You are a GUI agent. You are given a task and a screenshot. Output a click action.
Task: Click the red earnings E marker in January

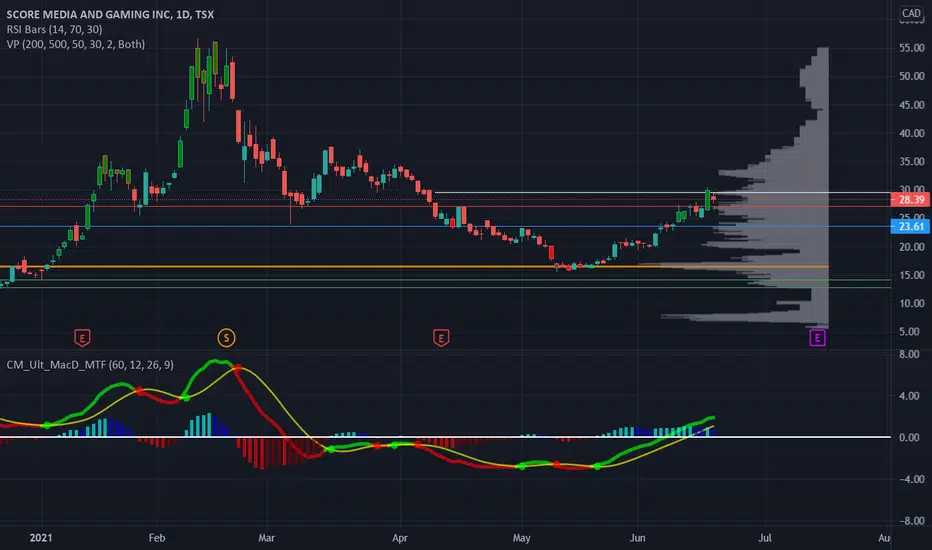(82, 338)
